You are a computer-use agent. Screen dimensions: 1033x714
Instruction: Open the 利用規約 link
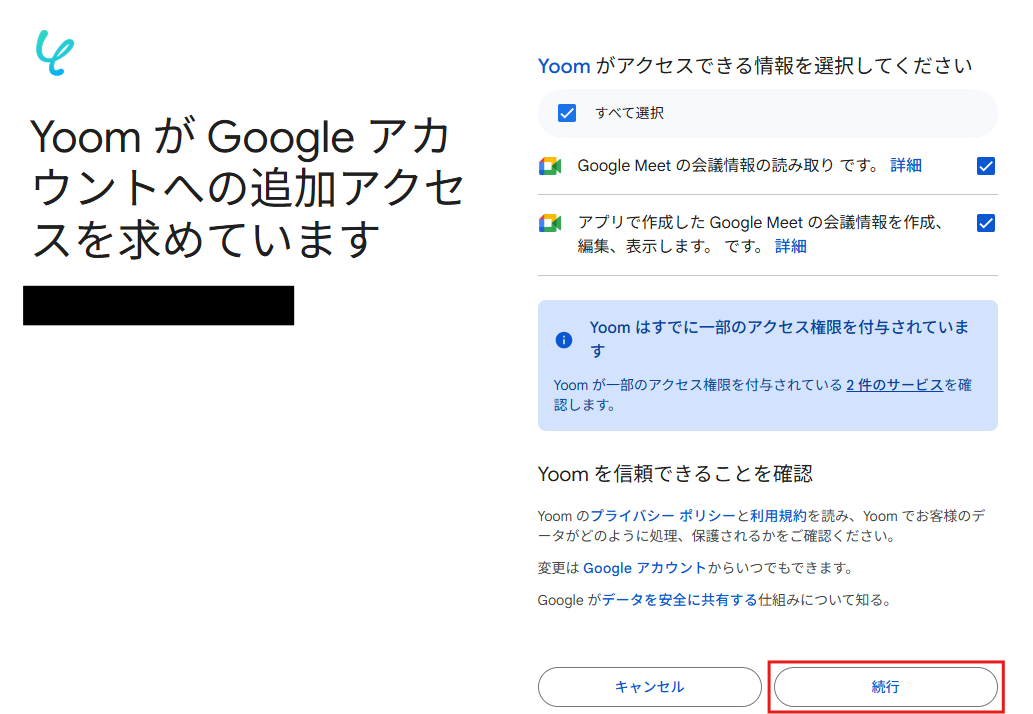tap(778, 516)
